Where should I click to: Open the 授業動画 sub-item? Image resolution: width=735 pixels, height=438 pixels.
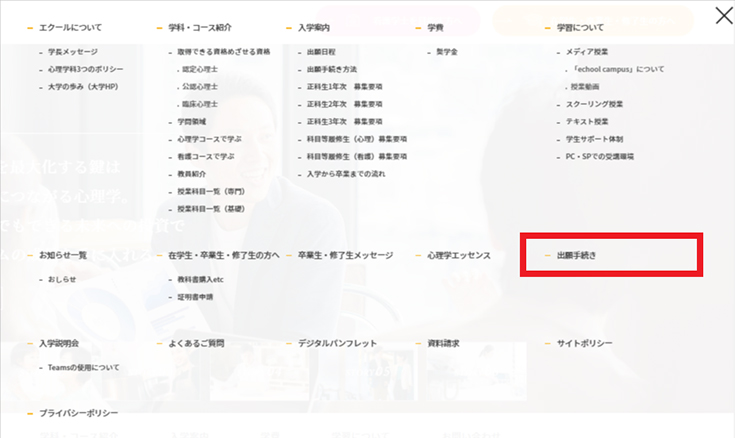(585, 86)
